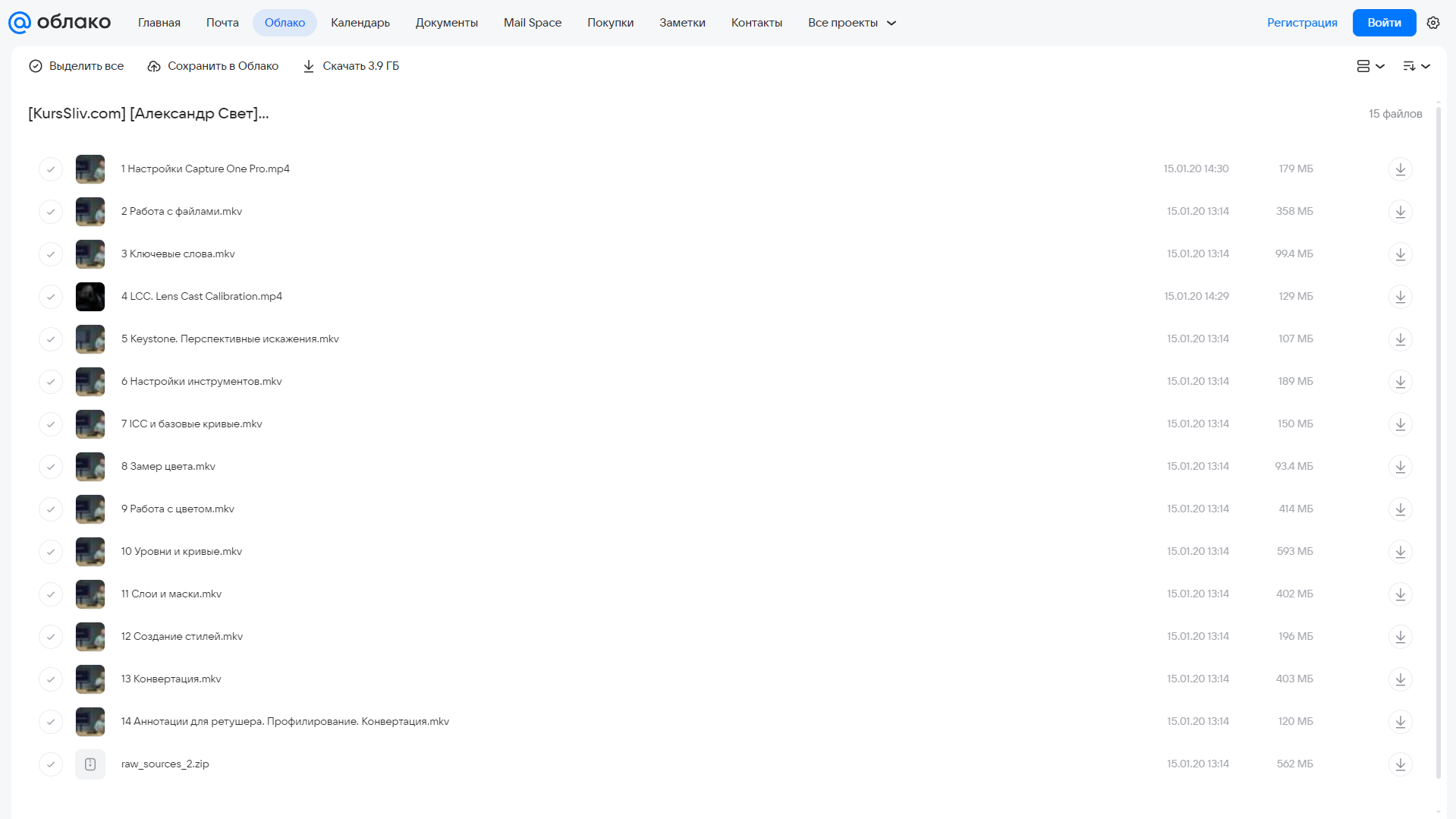The image size is (1456, 819).
Task: Download 13 Конвертация.mkv via arrow icon
Action: click(x=1400, y=679)
